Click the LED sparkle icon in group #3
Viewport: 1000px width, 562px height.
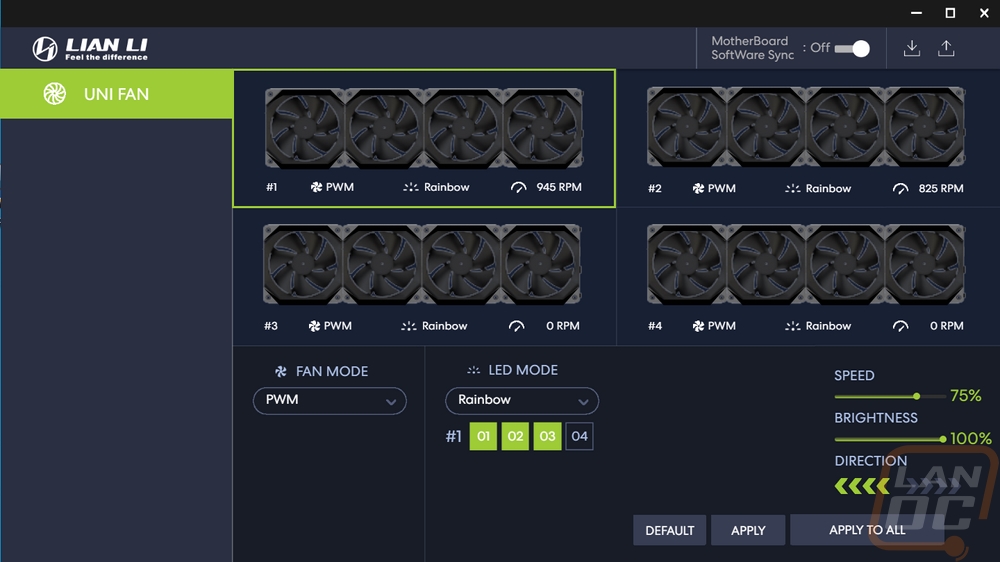(409, 326)
